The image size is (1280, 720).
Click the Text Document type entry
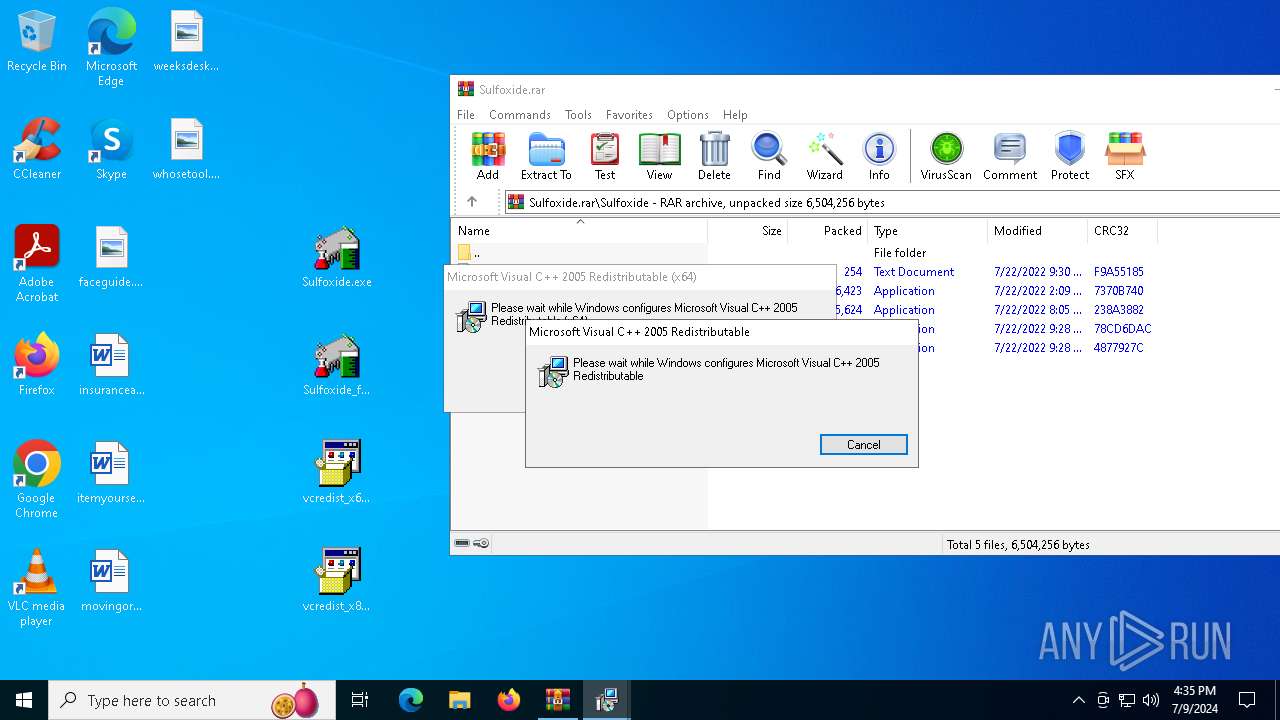pos(914,272)
